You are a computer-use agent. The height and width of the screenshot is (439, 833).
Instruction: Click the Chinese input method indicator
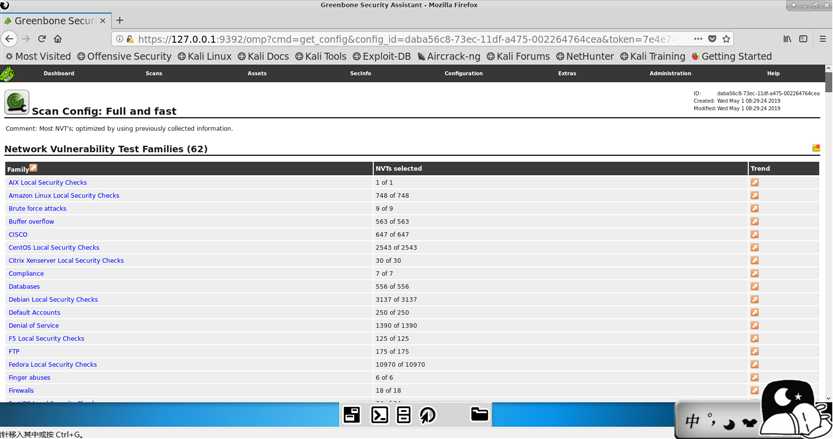pos(692,421)
